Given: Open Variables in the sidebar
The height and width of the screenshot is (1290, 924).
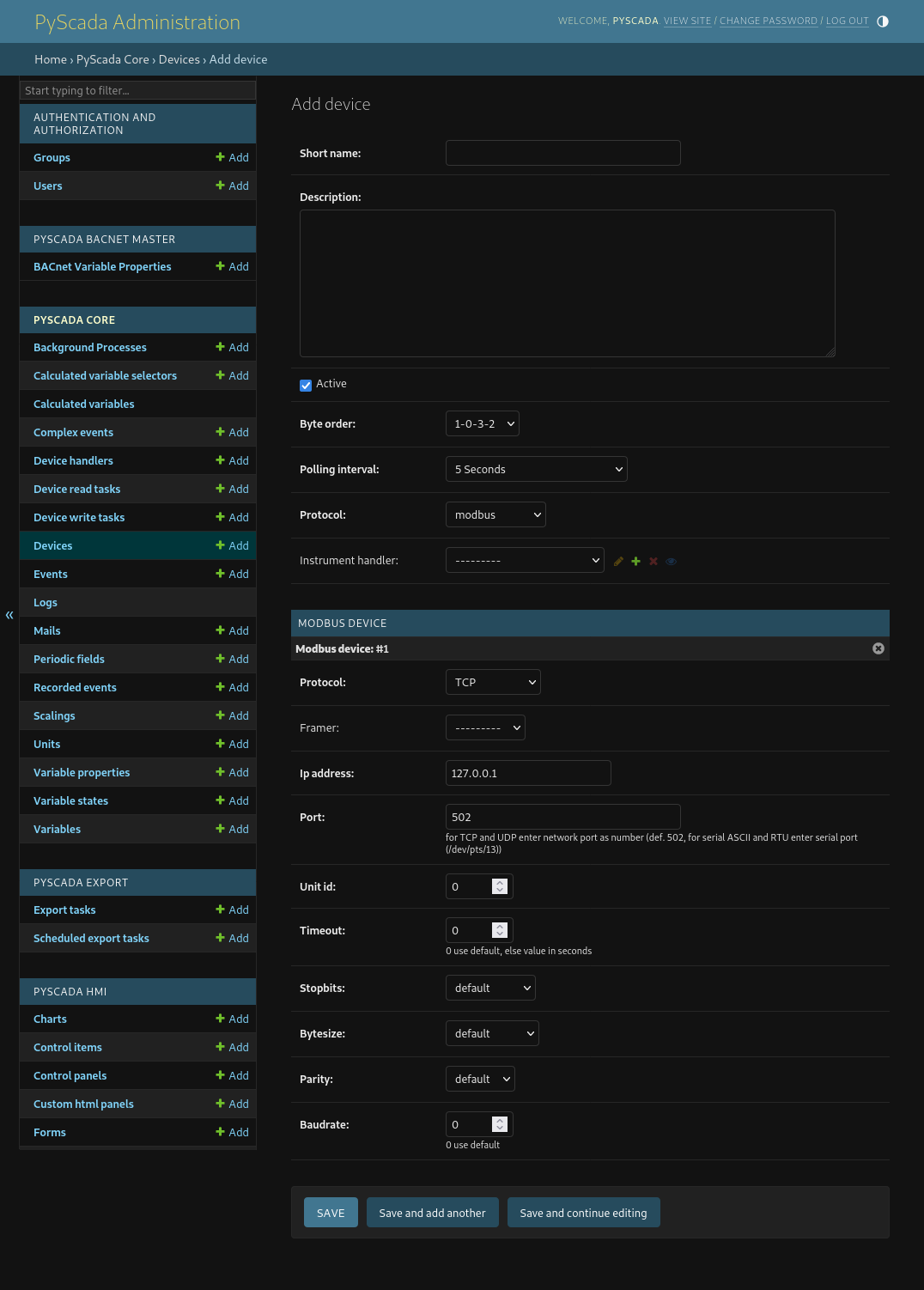Looking at the screenshot, I should pos(57,830).
